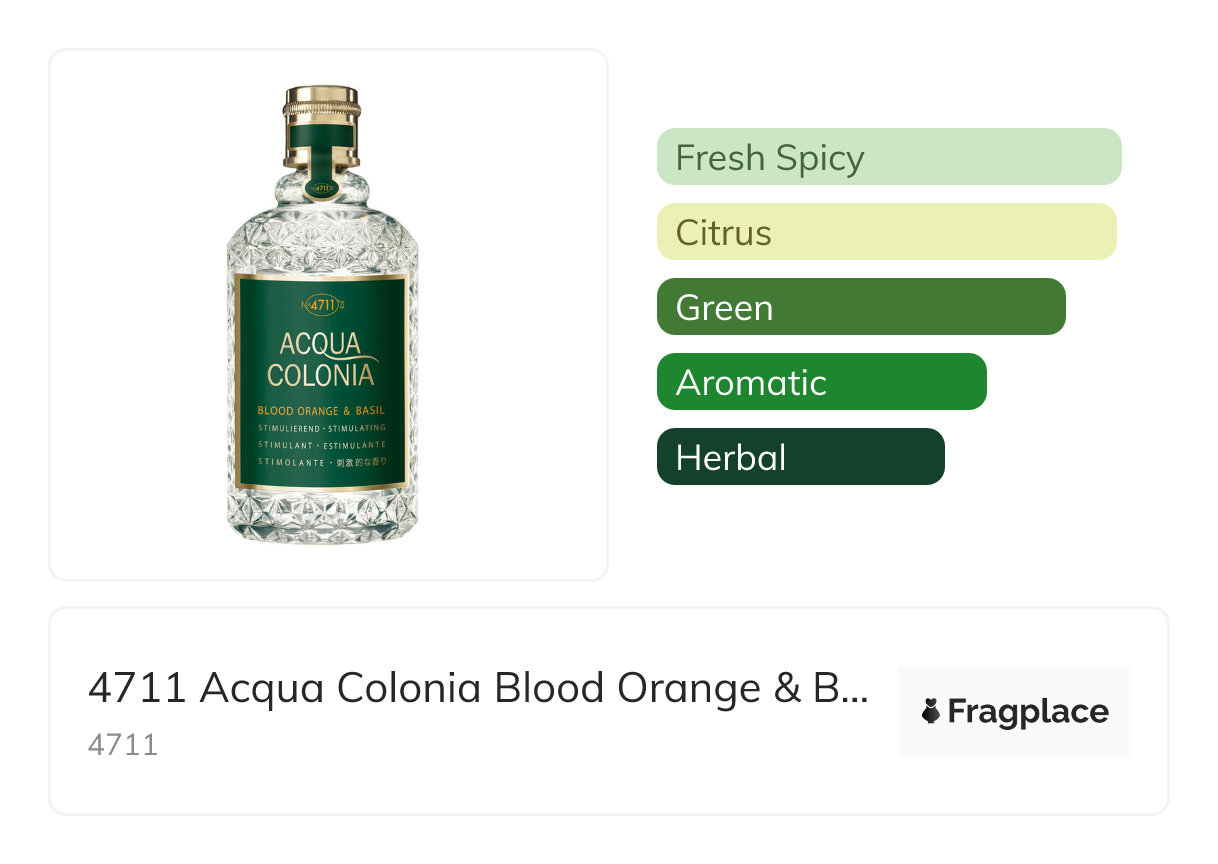Viewport: 1218px width, 864px height.
Task: Click the ACQUA COLONIA text on the bottle
Action: tap(321, 360)
